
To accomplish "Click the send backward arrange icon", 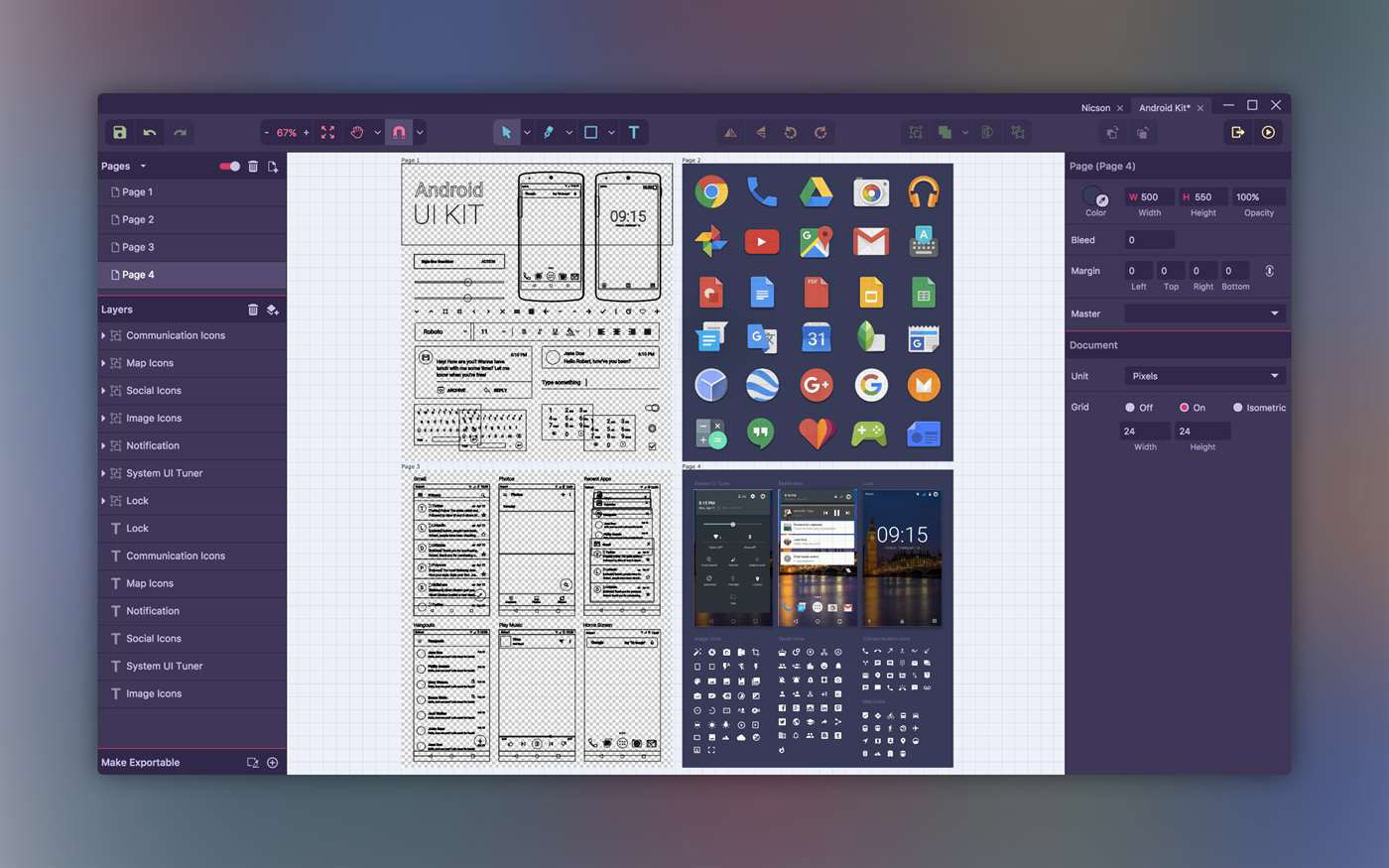I will coord(1143,132).
